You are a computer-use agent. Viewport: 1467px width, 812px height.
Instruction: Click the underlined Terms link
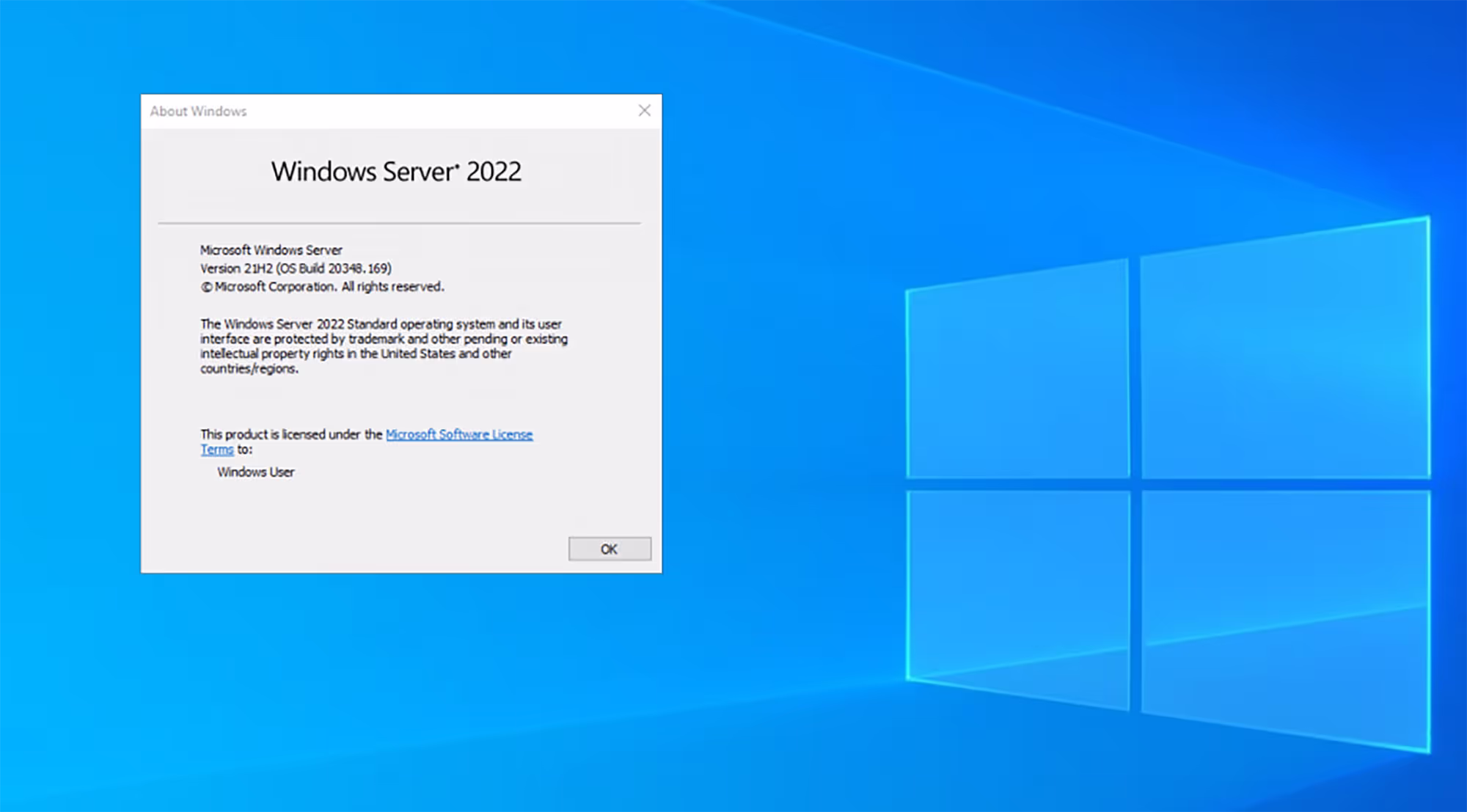(x=216, y=450)
